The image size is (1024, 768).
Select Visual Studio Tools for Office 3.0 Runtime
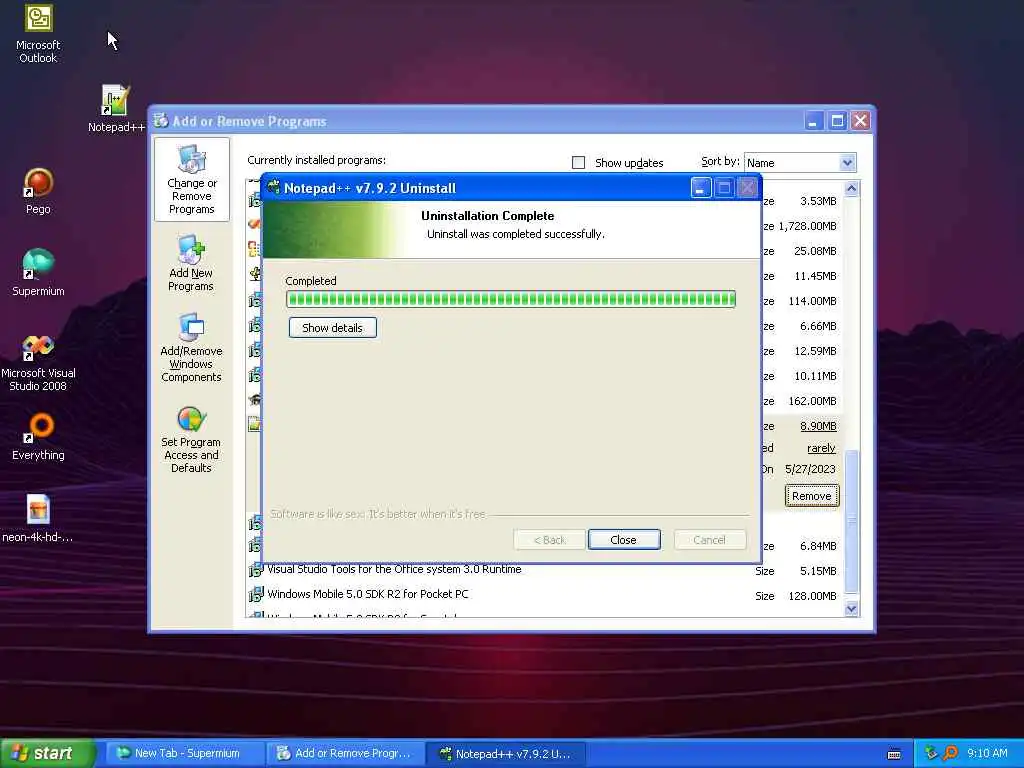tap(394, 569)
